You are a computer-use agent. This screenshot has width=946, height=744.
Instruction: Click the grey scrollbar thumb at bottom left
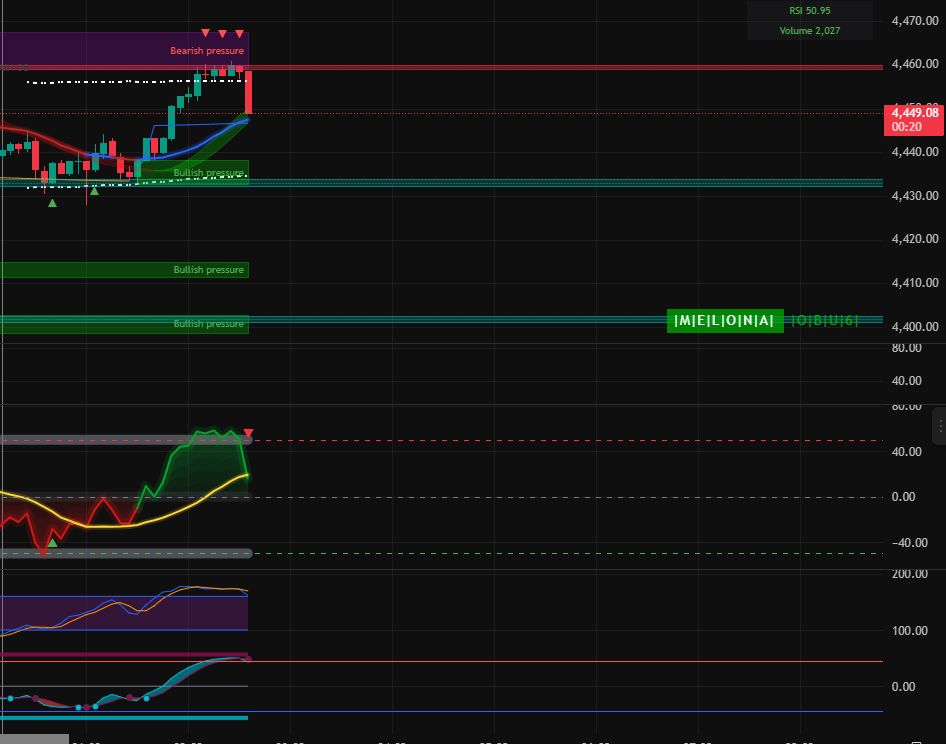pos(34,739)
